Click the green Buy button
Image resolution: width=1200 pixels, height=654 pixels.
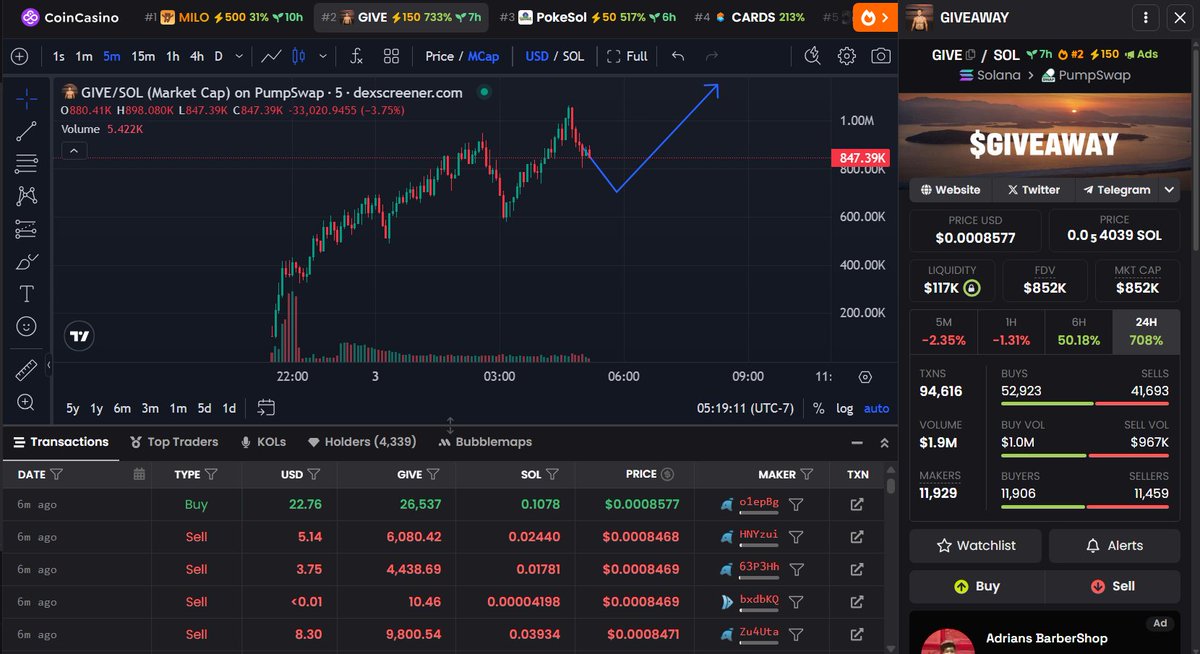[x=976, y=586]
